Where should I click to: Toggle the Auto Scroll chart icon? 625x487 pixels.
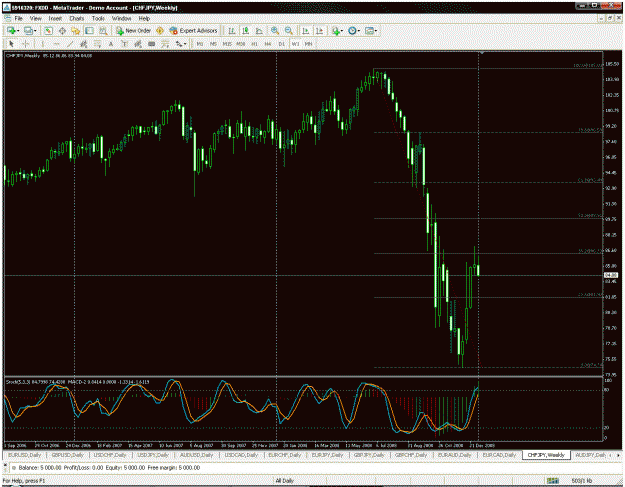[x=306, y=31]
